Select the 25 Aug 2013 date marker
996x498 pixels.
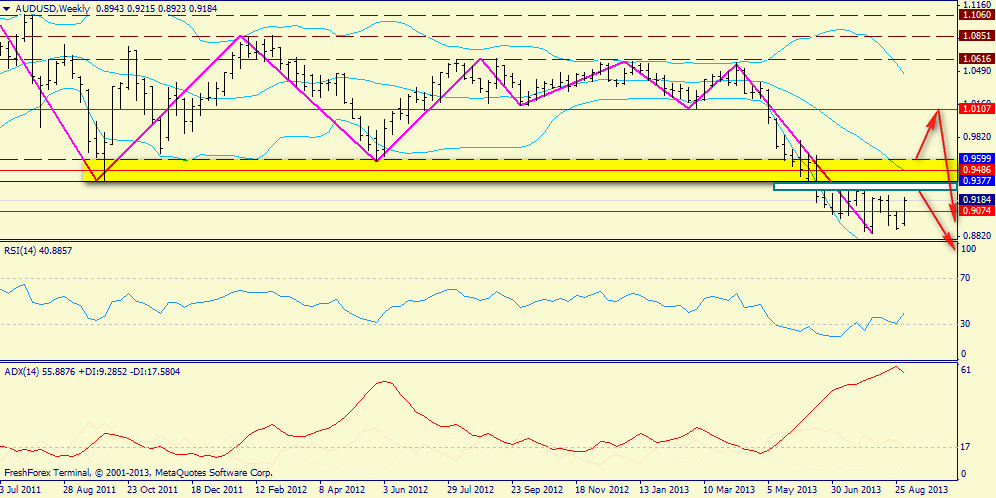tap(919, 490)
